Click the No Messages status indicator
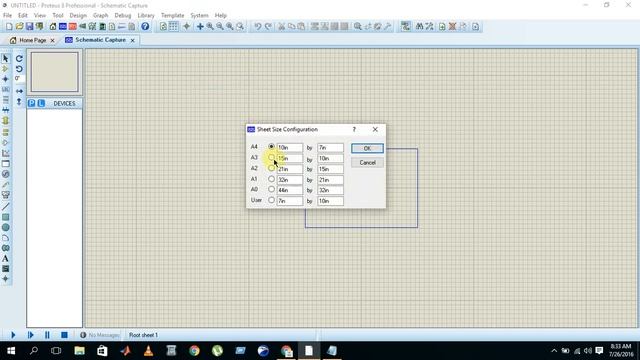640x360 pixels. (x=100, y=335)
